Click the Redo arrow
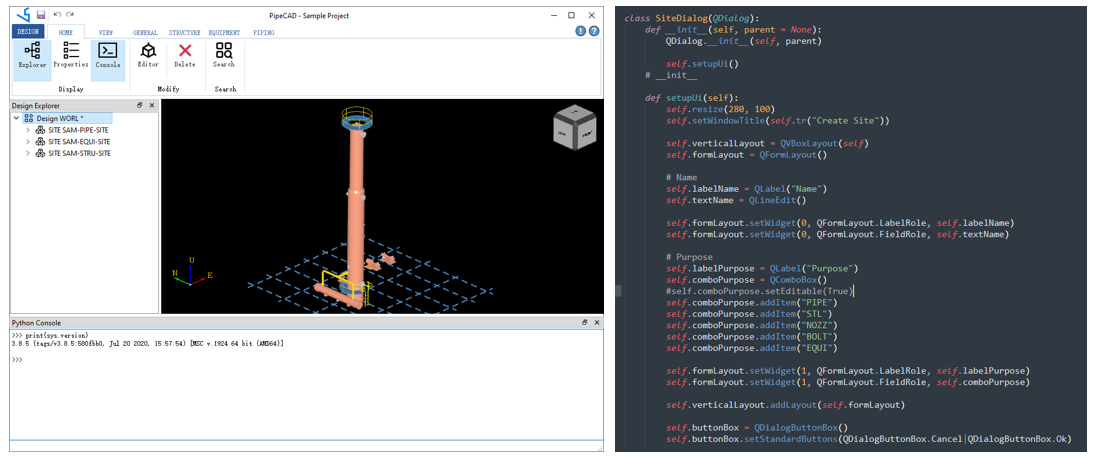Image resolution: width=1102 pixels, height=457 pixels. point(69,15)
